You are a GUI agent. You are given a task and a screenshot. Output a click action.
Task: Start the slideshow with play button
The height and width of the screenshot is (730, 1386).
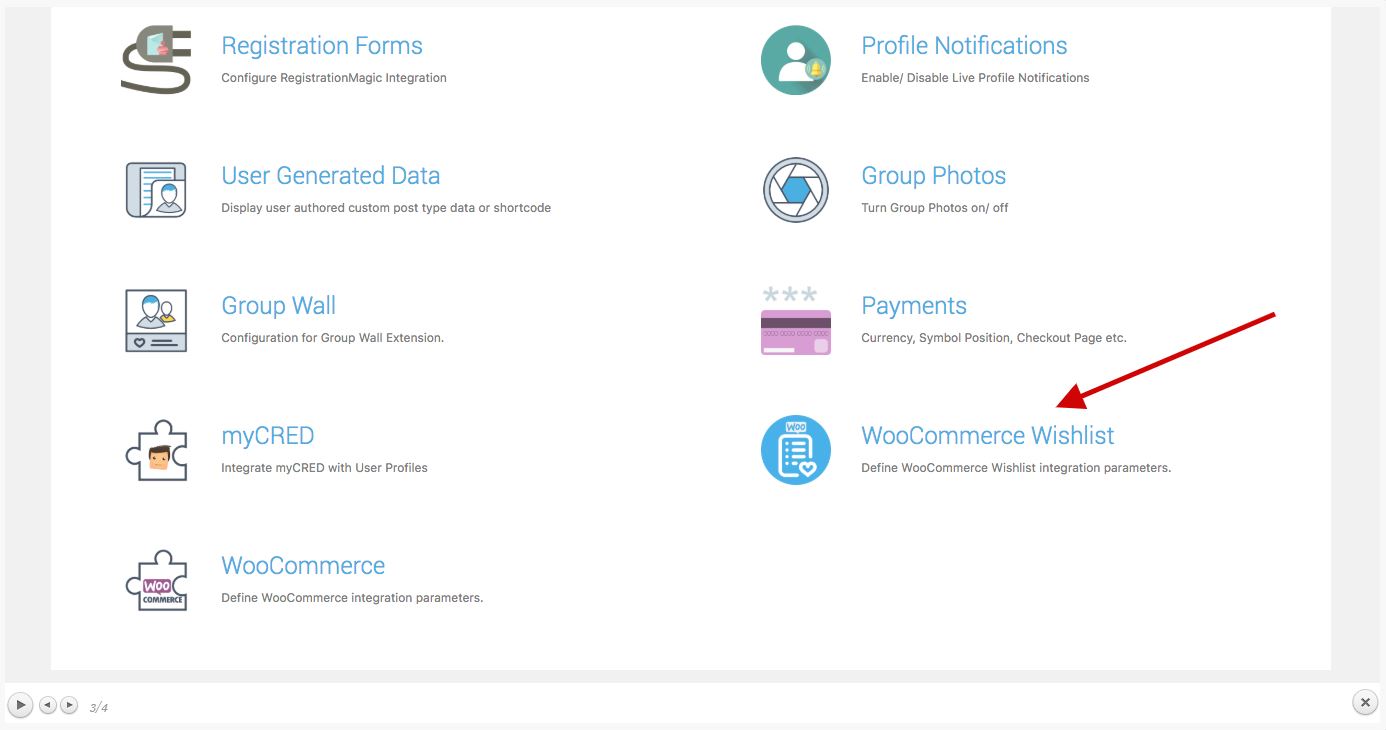21,705
